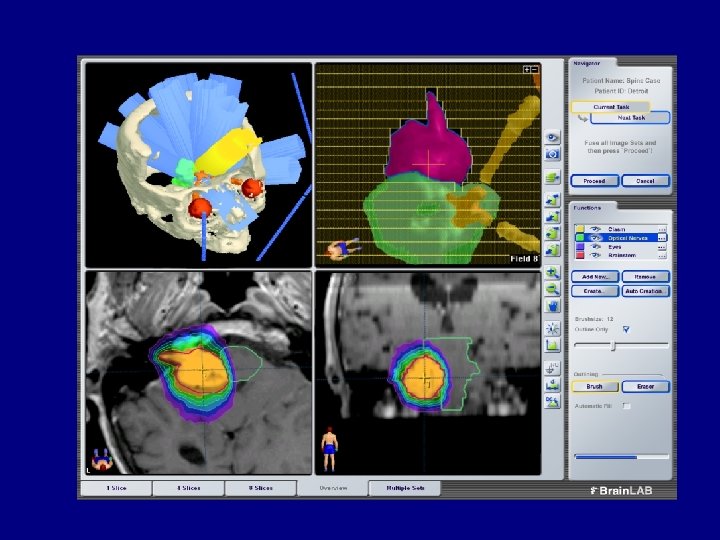Select the blue hand pan tool

pos(552,306)
